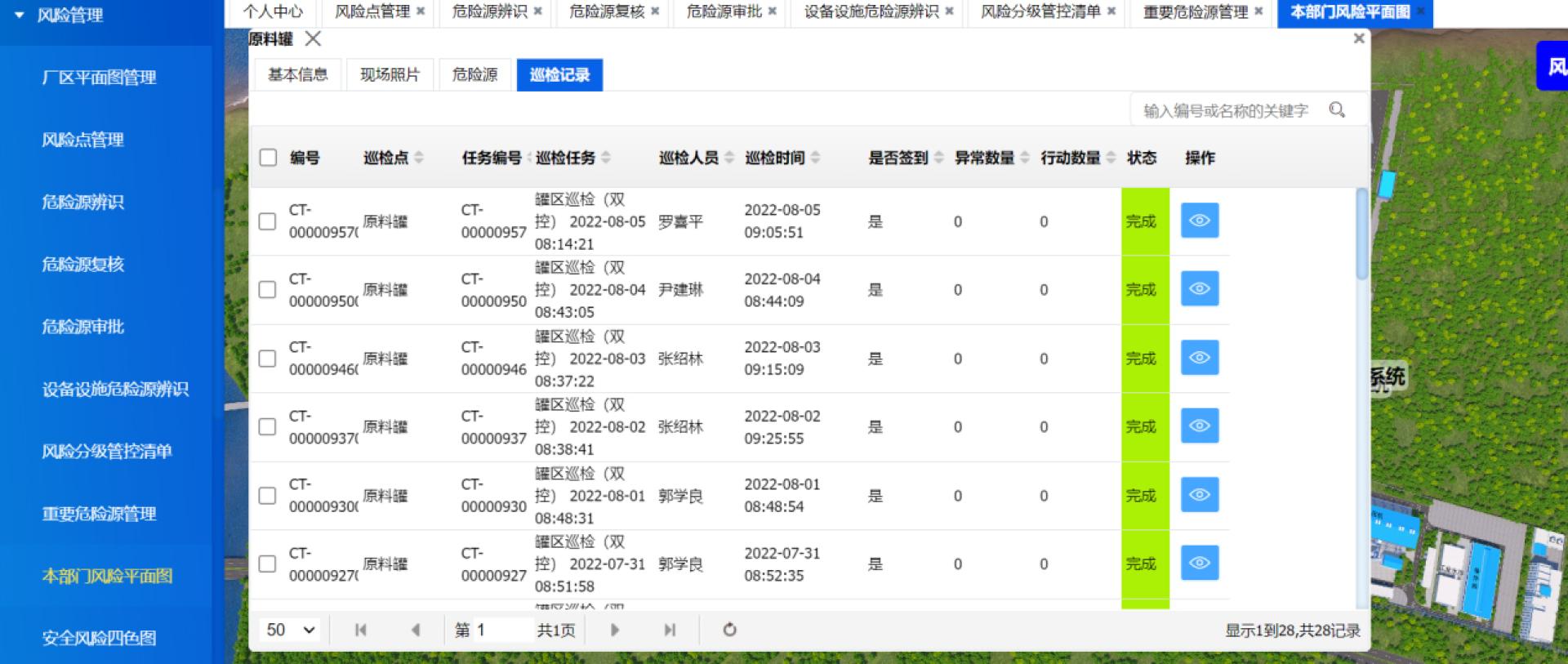Viewport: 1568px width, 664px height.
Task: Open the 现场照片 tab
Action: [x=390, y=75]
